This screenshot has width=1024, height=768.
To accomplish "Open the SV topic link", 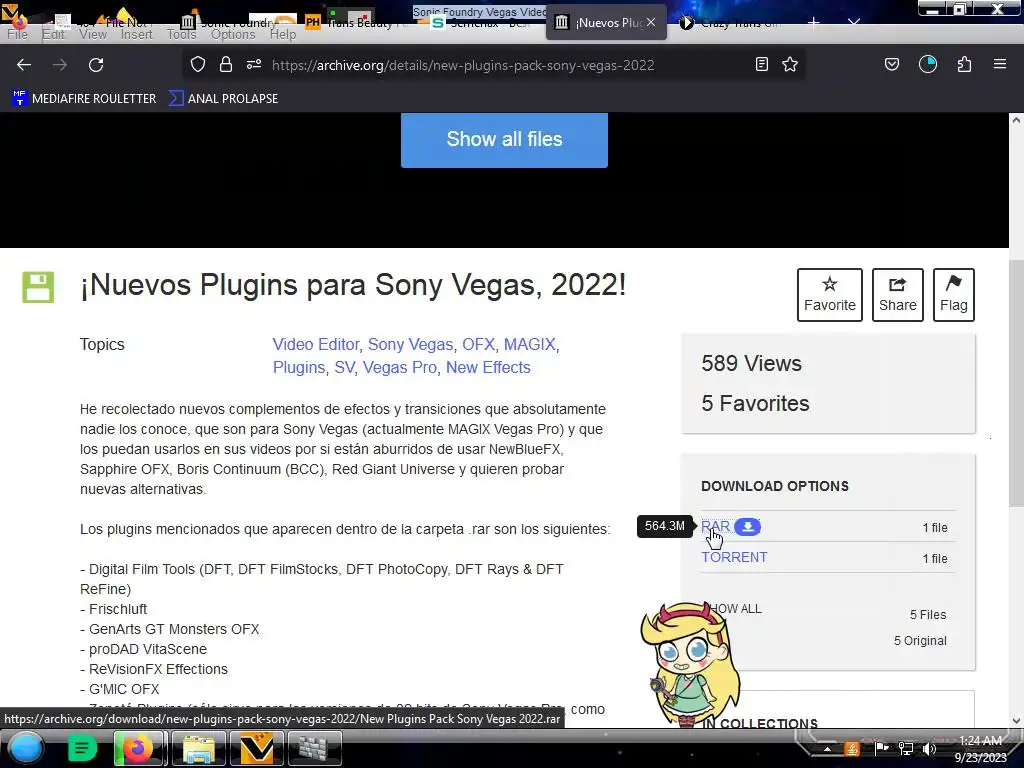I will pos(344,368).
